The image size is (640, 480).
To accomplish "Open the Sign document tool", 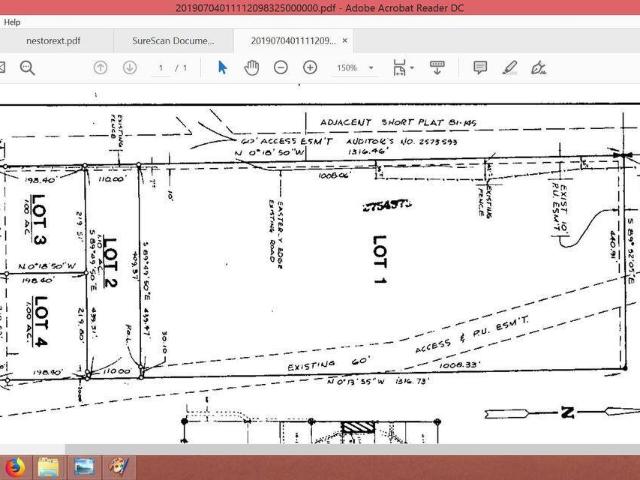I will coord(539,68).
